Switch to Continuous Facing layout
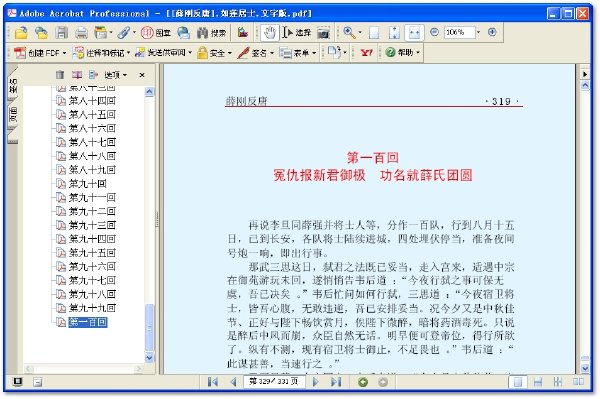Image resolution: width=600 pixels, height=399 pixels. 558,382
